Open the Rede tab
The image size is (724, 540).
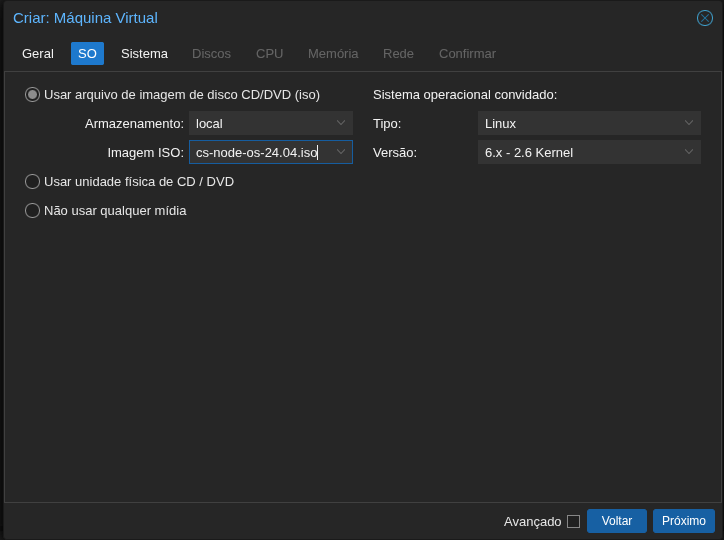(x=398, y=54)
